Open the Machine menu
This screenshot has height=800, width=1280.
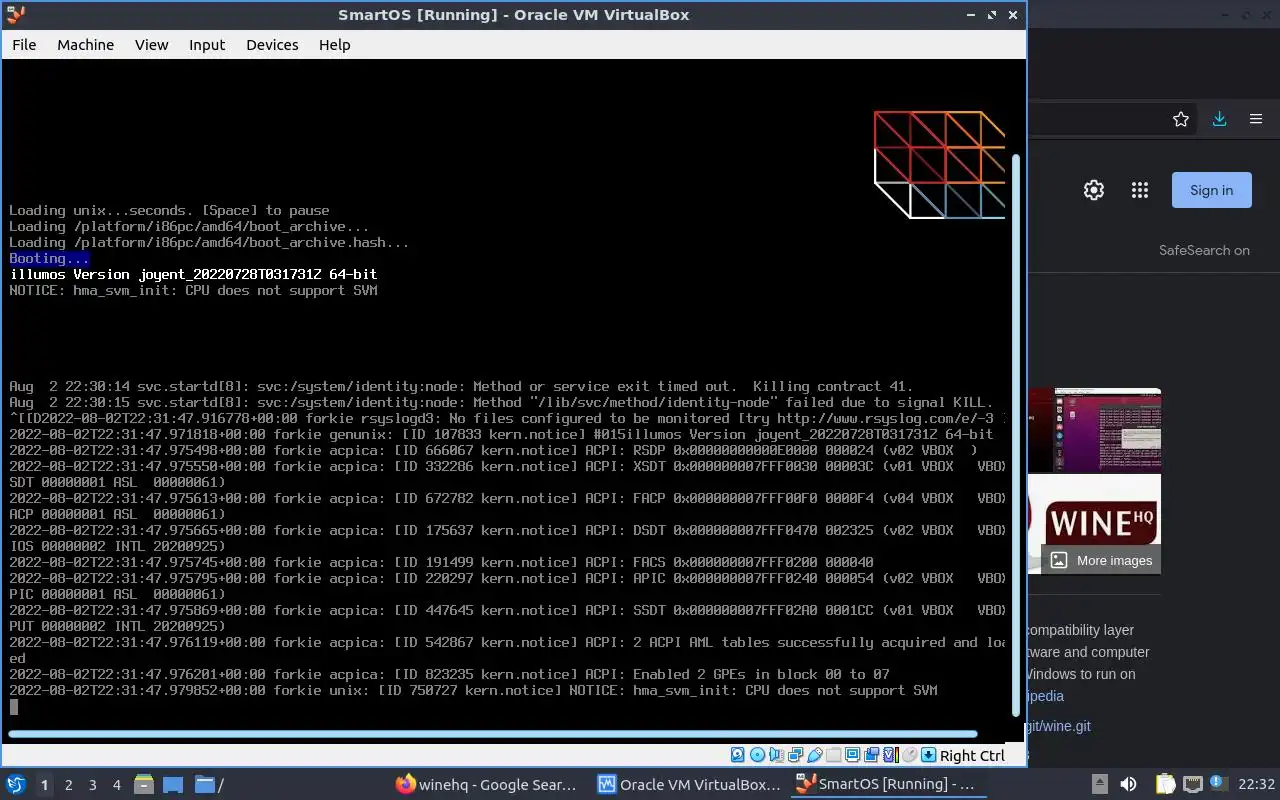tap(85, 45)
